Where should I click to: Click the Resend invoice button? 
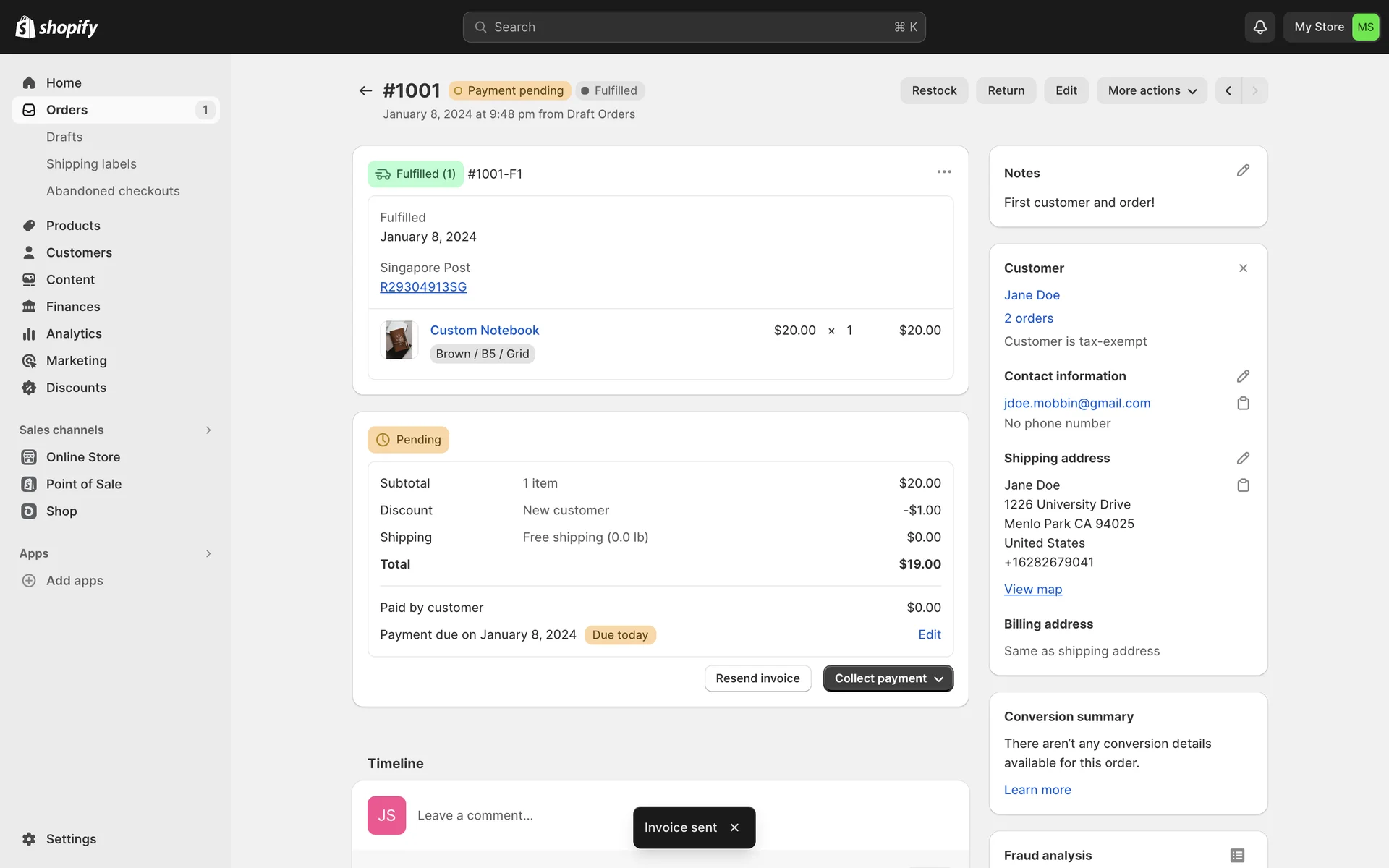(757, 678)
